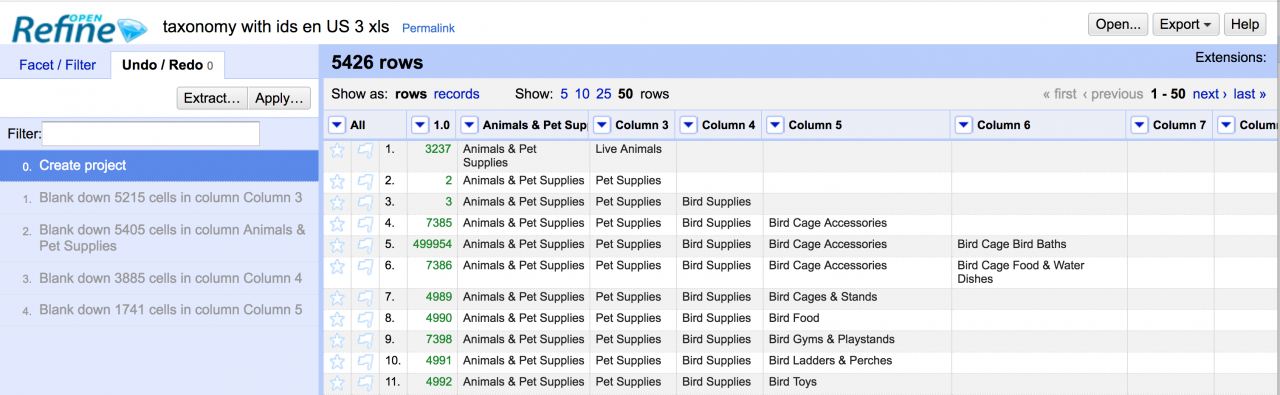Toggle star on row 4
Image resolution: width=1280 pixels, height=395 pixels.
pos(337,224)
